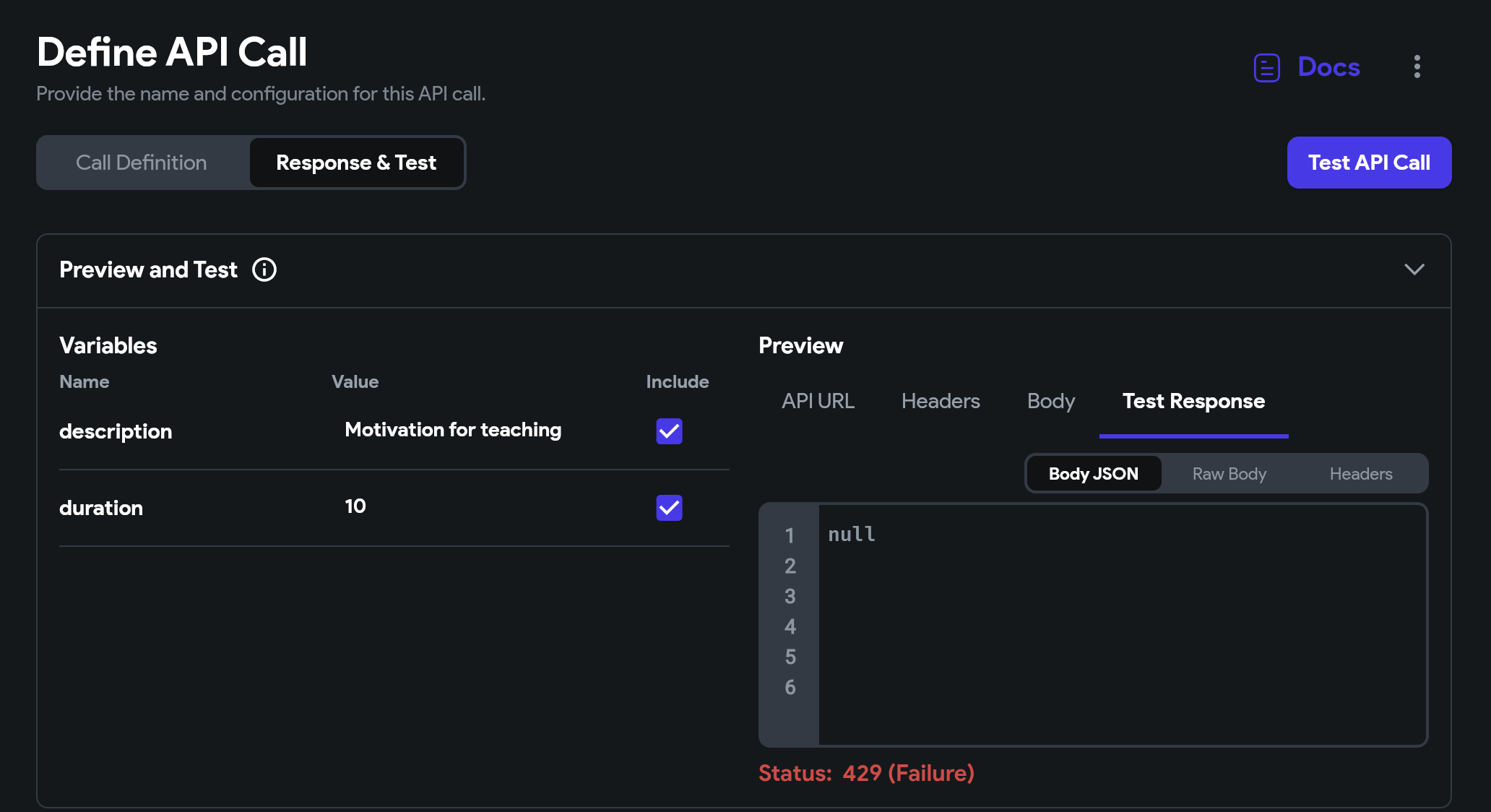Viewport: 1491px width, 812px height.
Task: Uncheck the description variable include checkbox
Action: 669,431
